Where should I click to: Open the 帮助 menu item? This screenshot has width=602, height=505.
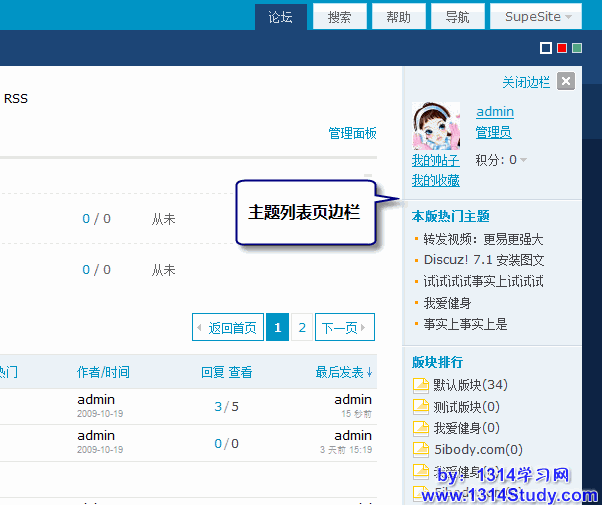398,17
